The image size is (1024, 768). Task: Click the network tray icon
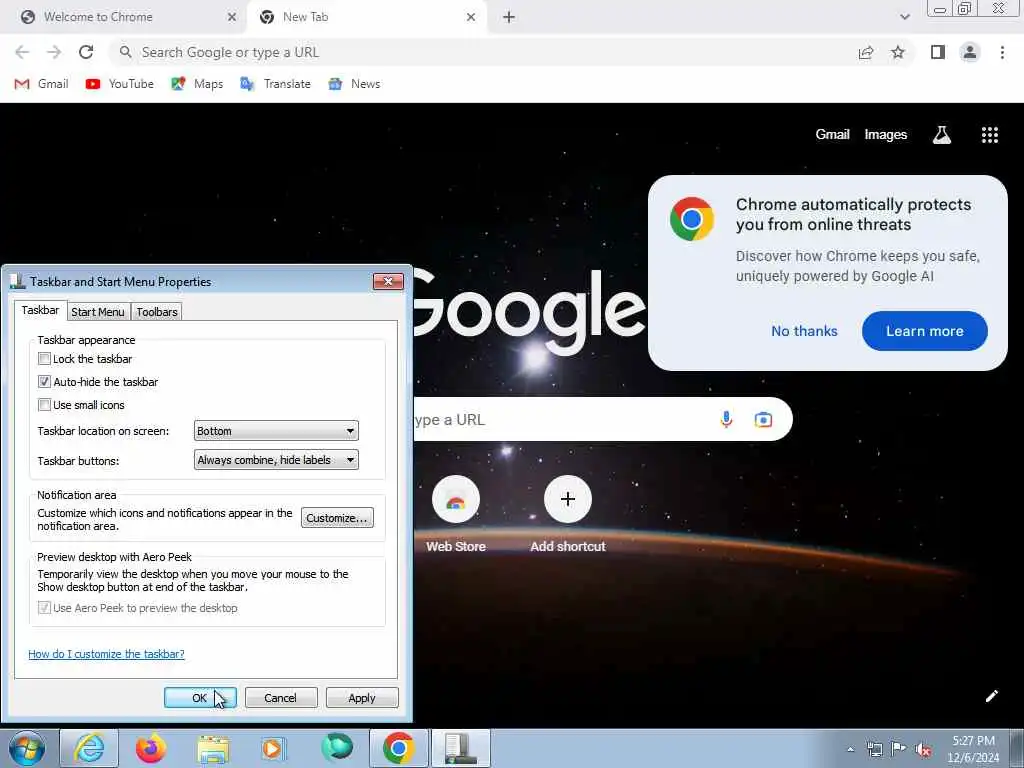(874, 750)
